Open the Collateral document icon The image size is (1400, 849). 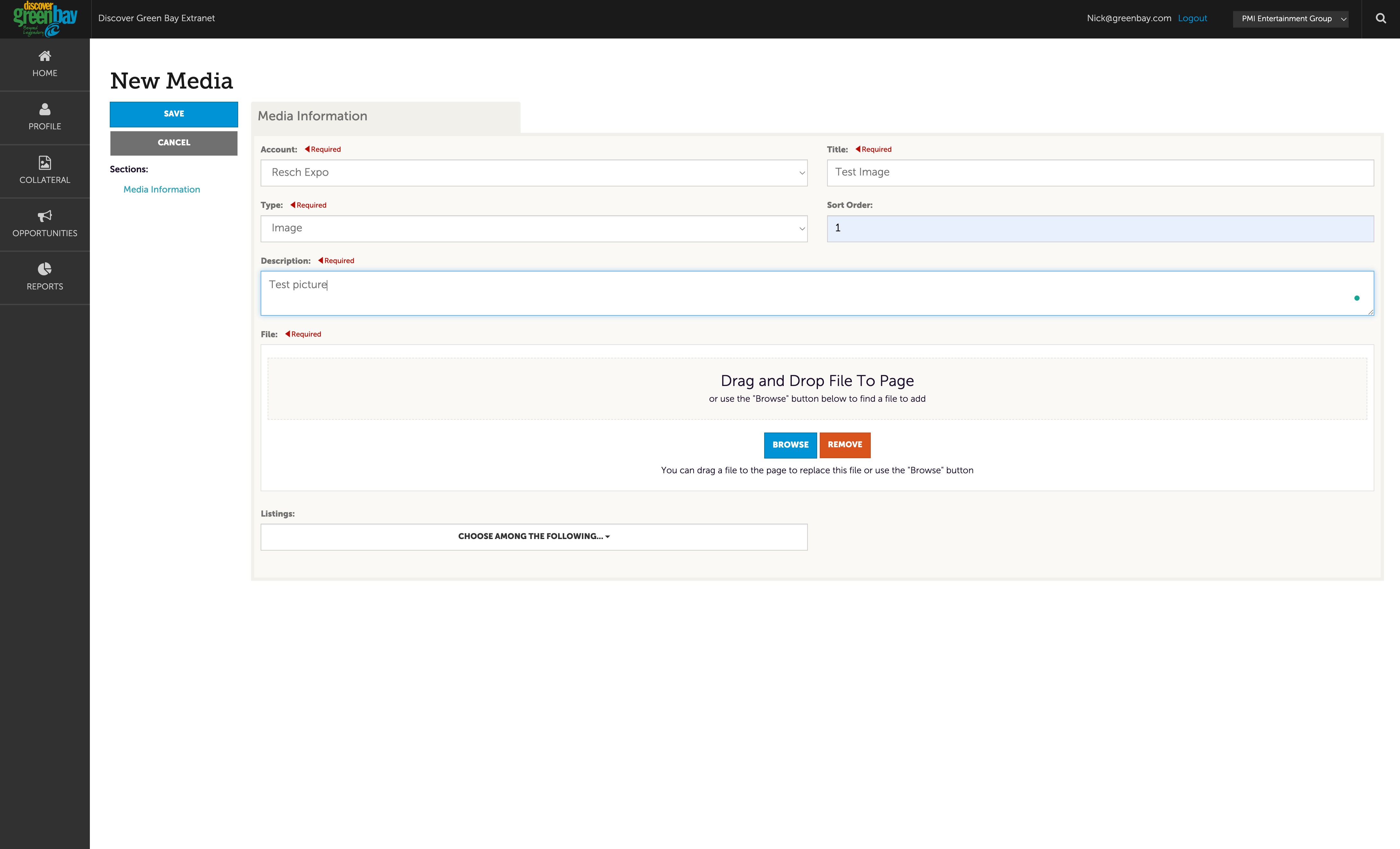tap(45, 162)
